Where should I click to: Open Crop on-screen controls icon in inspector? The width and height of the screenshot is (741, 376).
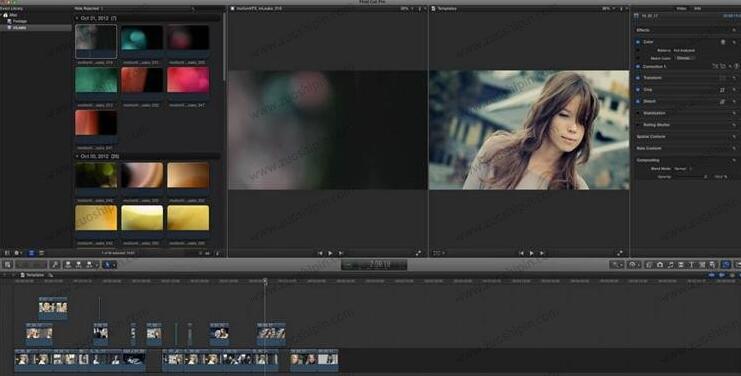click(722, 89)
